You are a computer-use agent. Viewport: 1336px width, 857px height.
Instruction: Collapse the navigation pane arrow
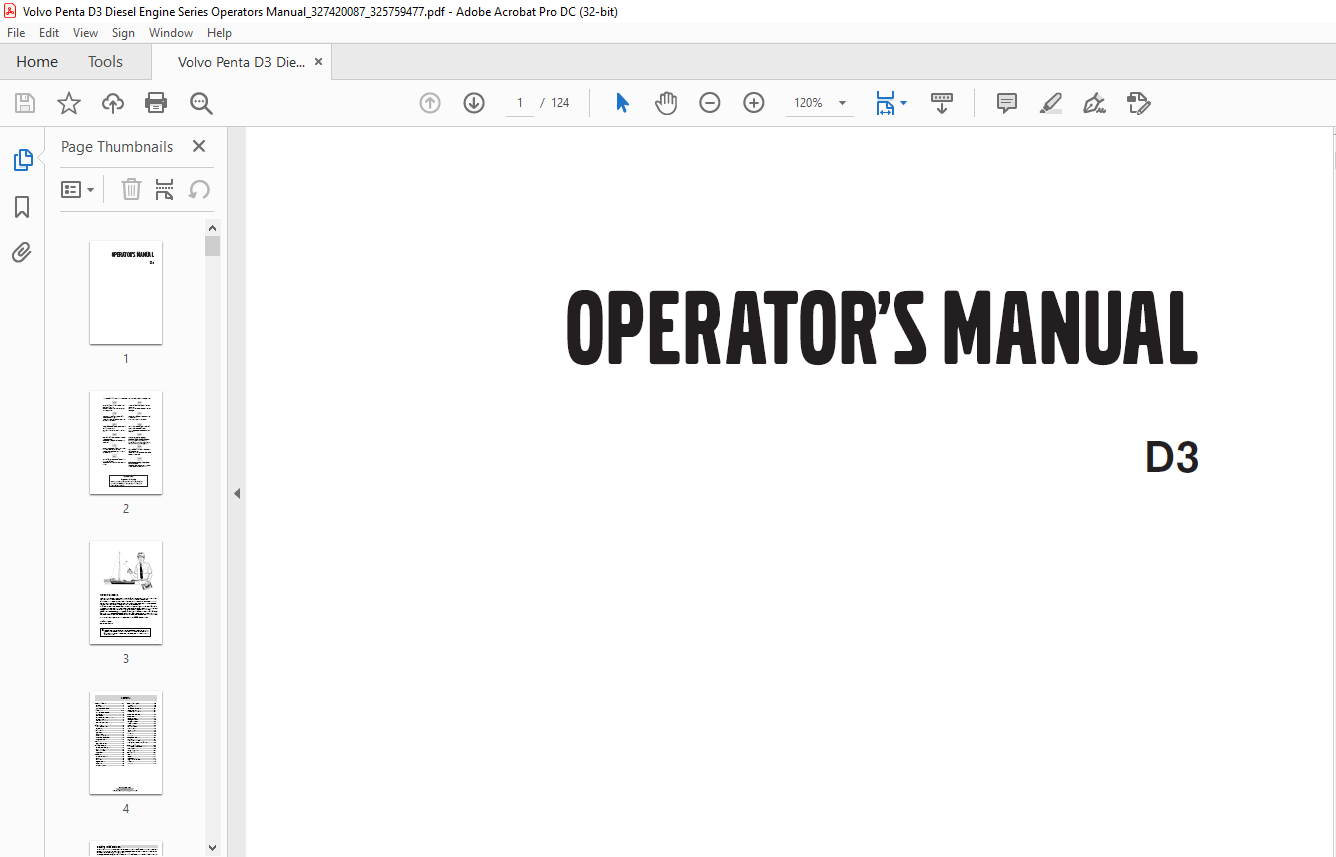pyautogui.click(x=237, y=493)
